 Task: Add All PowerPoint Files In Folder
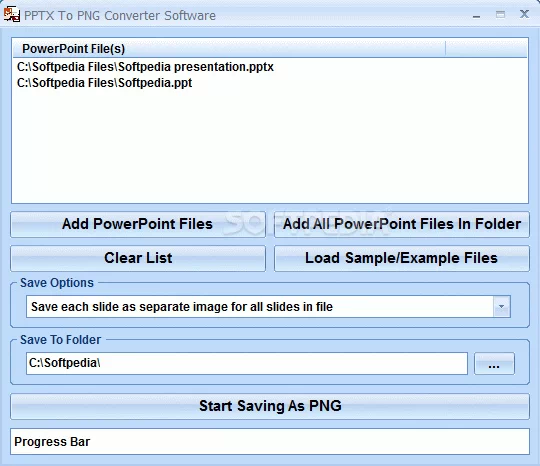pyautogui.click(x=402, y=224)
